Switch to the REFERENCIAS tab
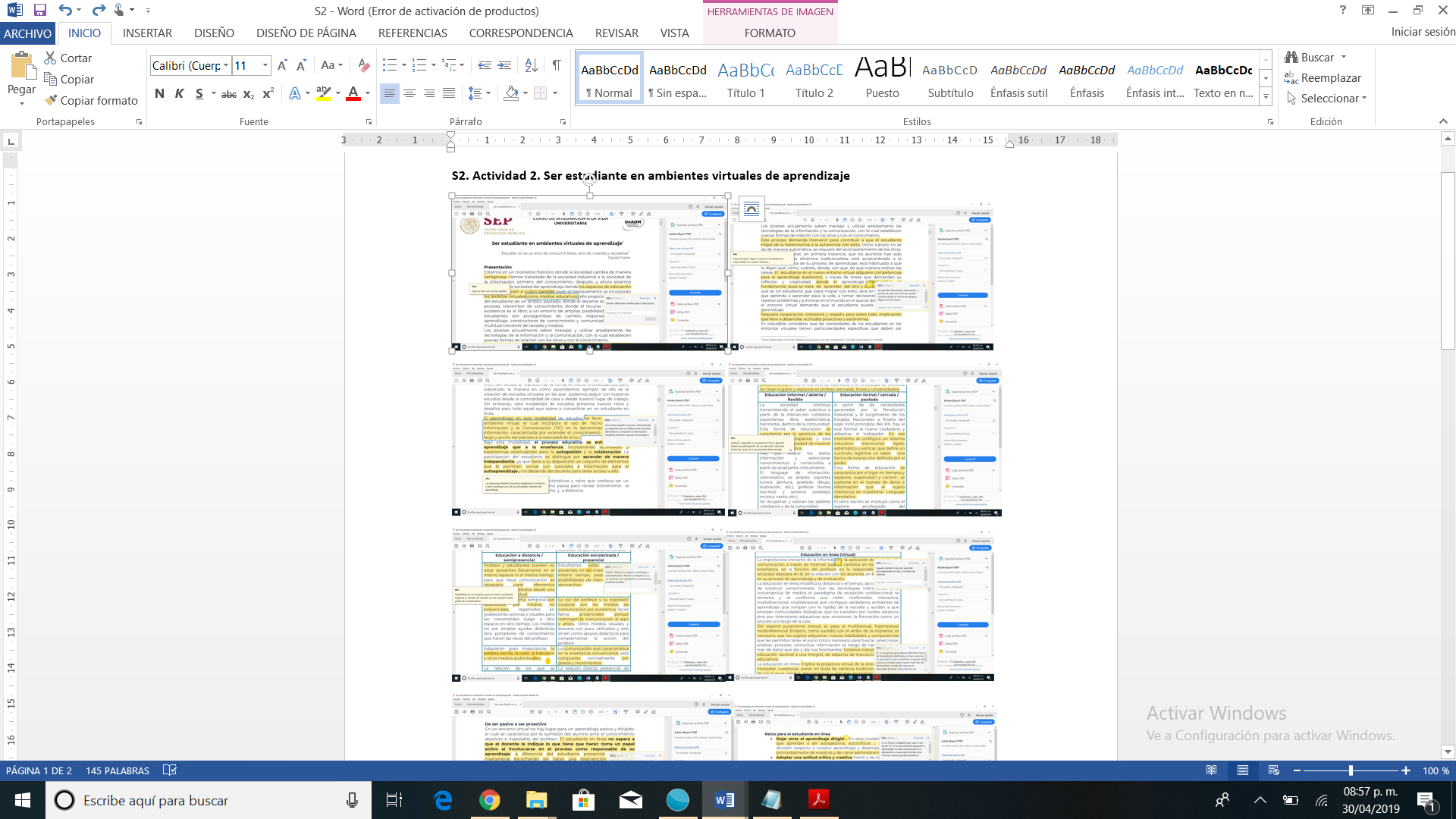The image size is (1456, 819). click(413, 33)
